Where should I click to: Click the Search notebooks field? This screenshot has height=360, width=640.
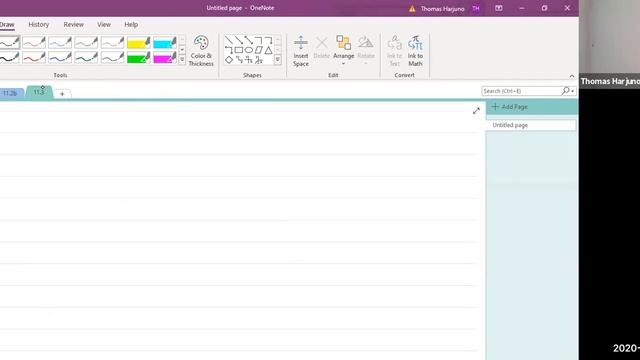click(521, 91)
